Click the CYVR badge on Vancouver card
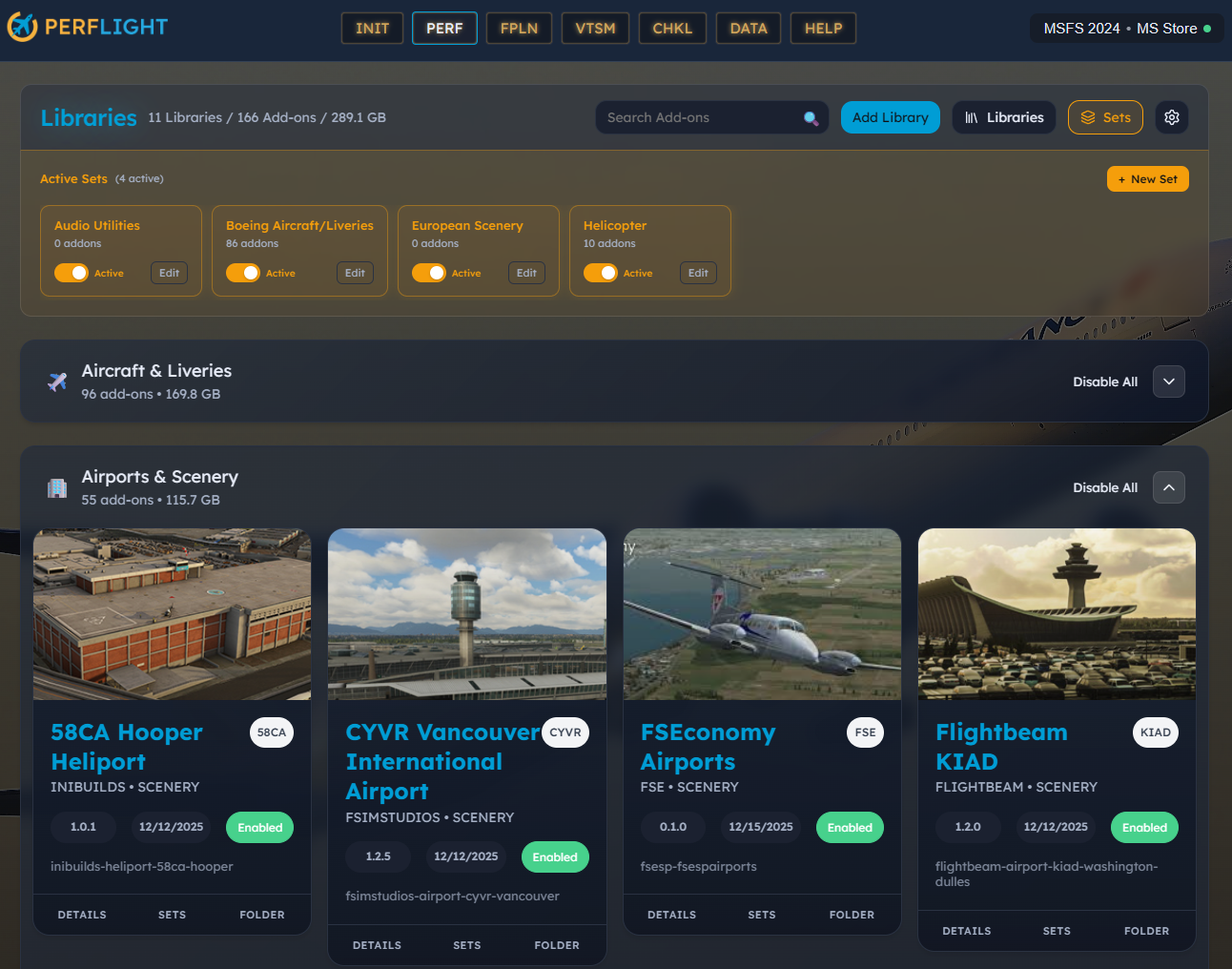Viewport: 1232px width, 969px height. 565,732
